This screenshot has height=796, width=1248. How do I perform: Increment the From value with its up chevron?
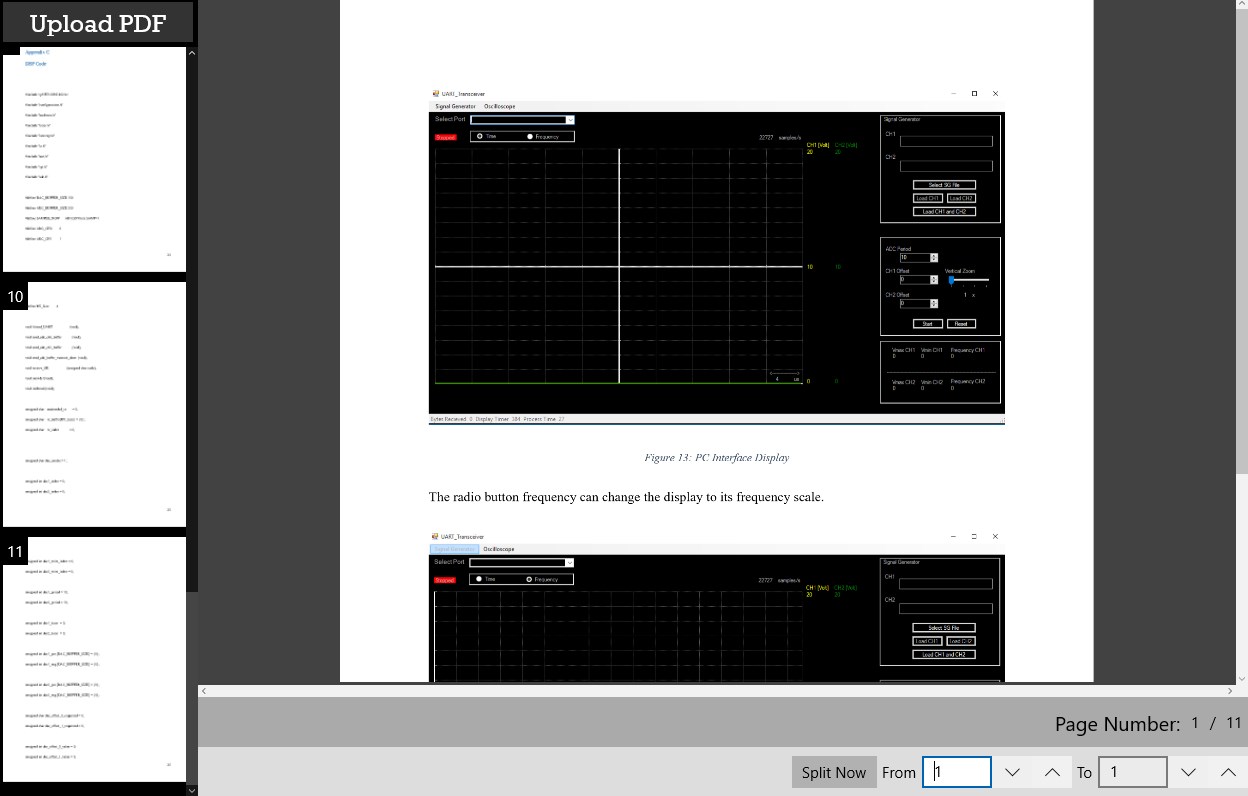coord(1051,771)
